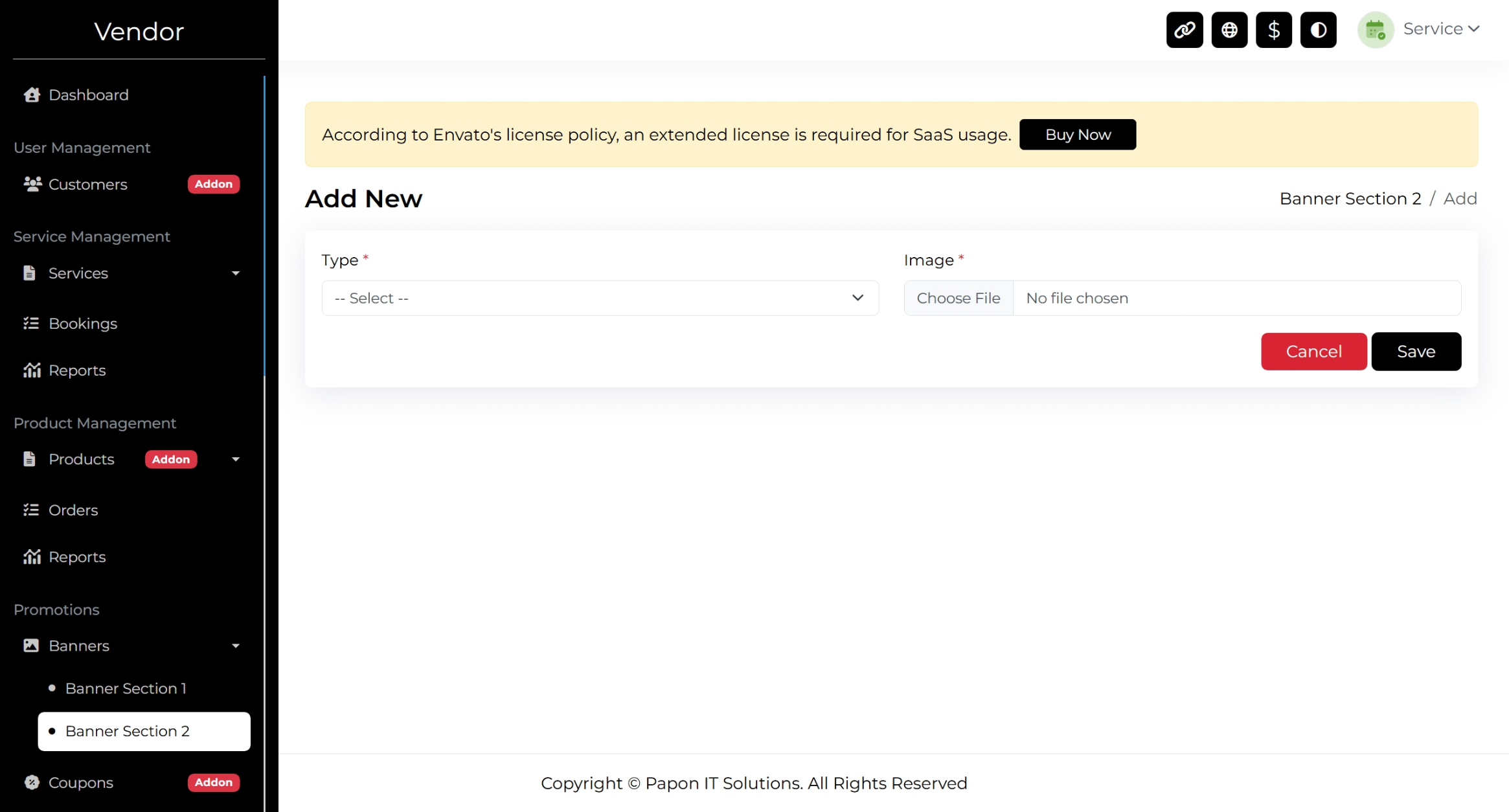Click the Bookings list icon
This screenshot has width=1509, height=812.
point(31,323)
